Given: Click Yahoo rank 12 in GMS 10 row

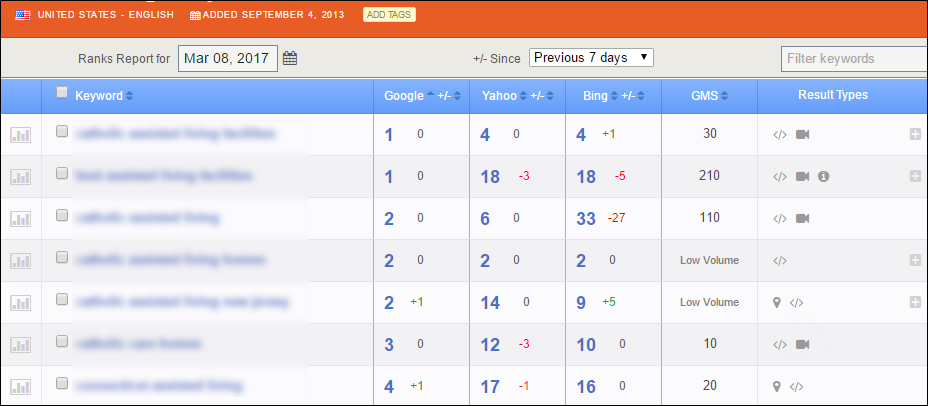Looking at the screenshot, I should click(490, 345).
